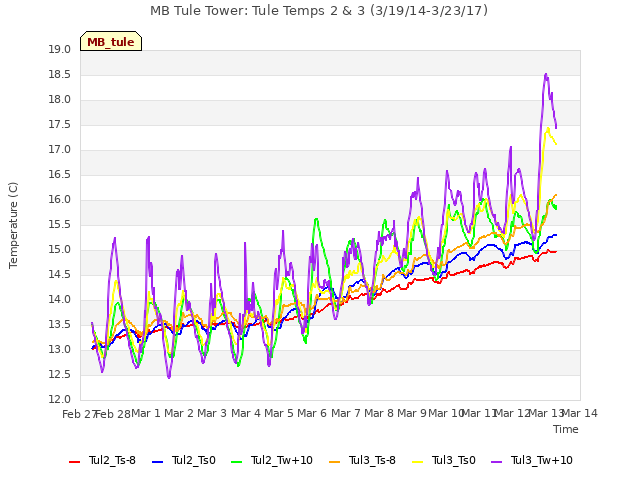Click the chart title MB Tule Tower
Viewport: 640px width, 480px height.
[319, 11]
